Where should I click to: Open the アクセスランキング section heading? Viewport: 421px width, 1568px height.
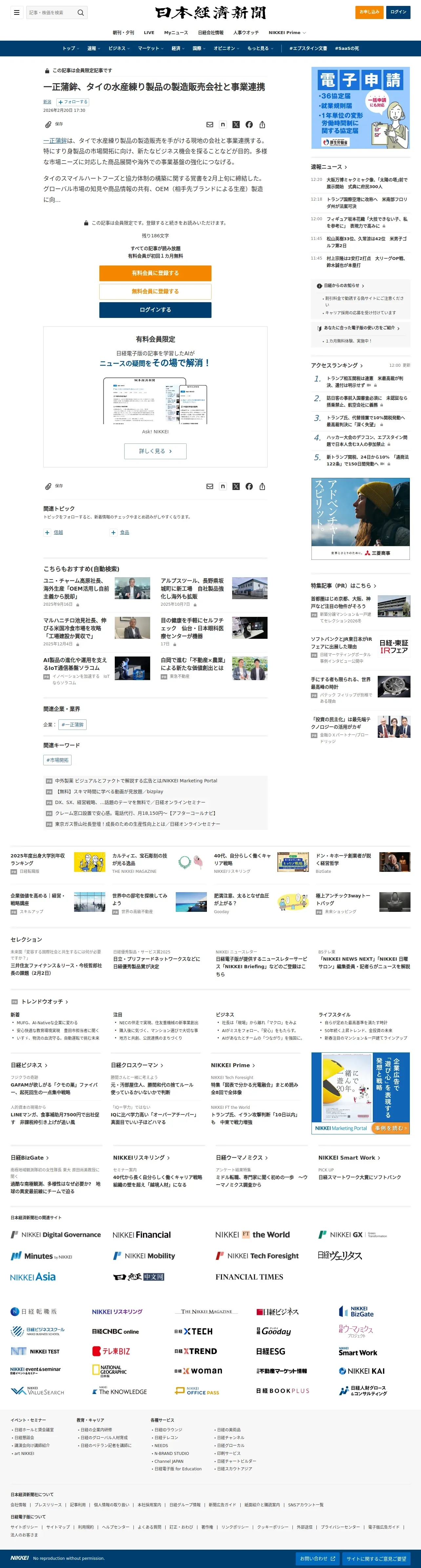click(337, 365)
